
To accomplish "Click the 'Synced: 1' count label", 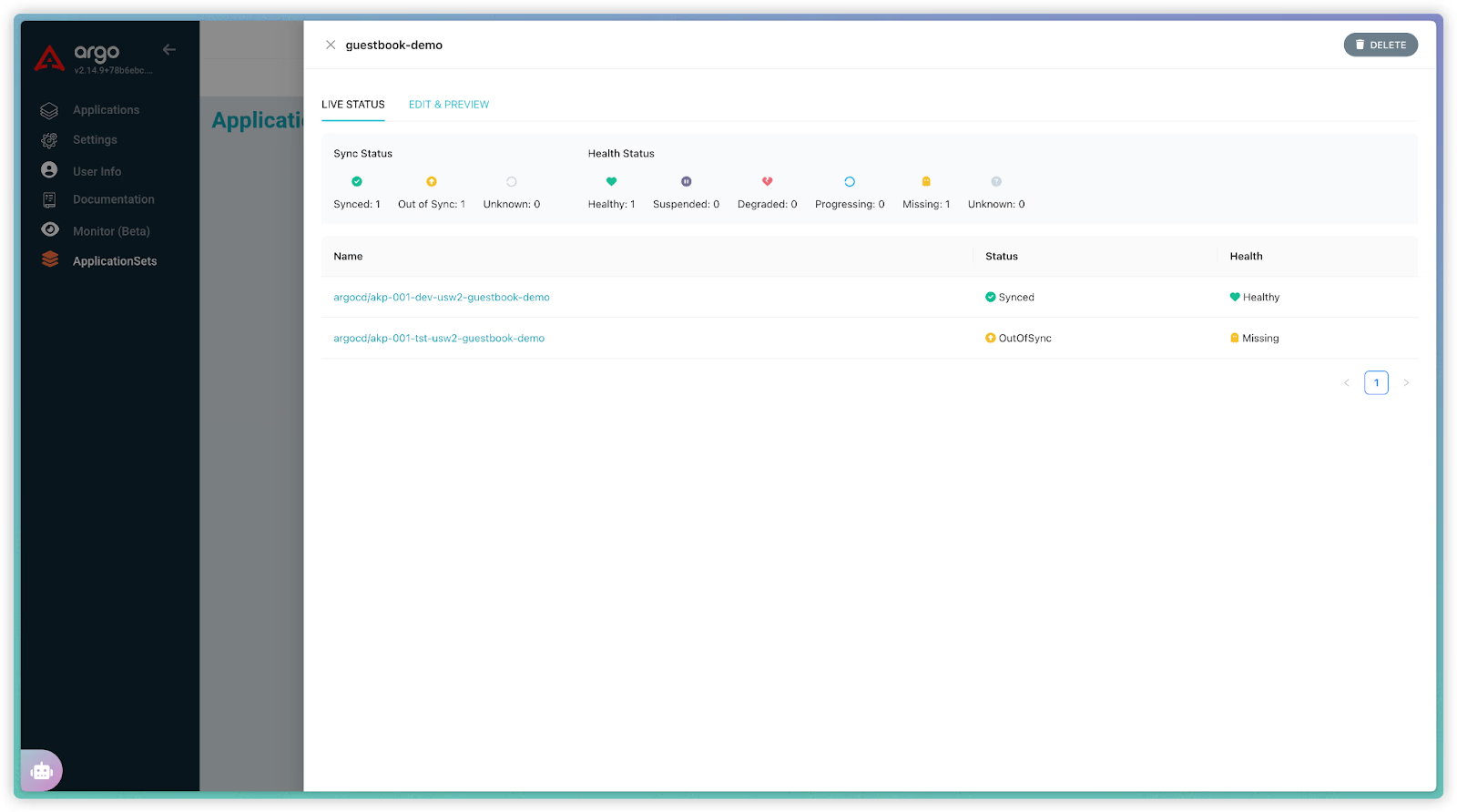I will pos(357,204).
